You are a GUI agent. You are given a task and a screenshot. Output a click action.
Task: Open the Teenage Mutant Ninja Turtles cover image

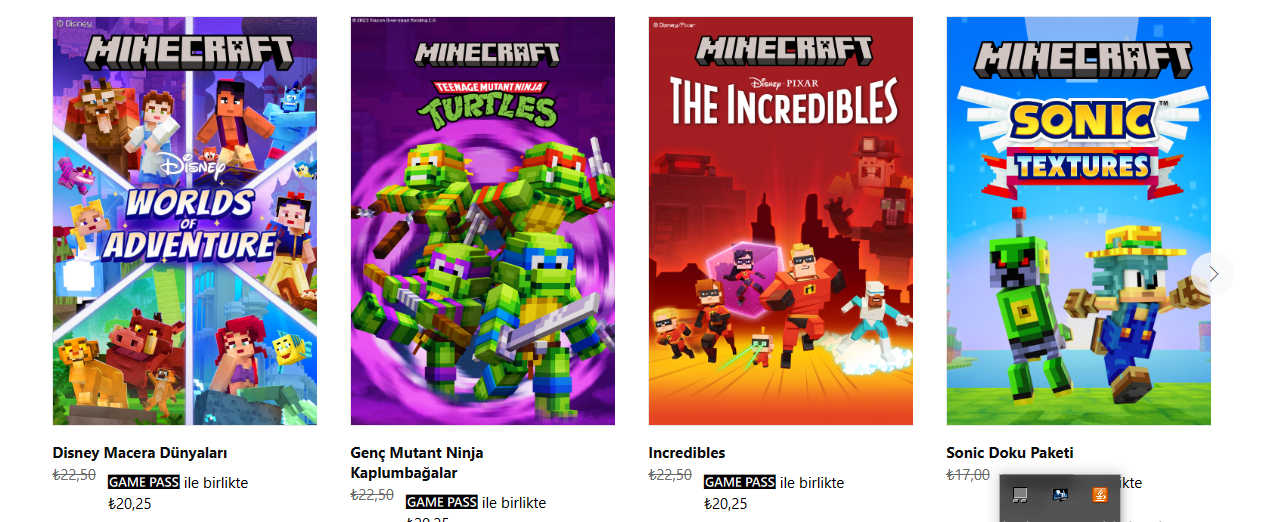click(x=483, y=221)
